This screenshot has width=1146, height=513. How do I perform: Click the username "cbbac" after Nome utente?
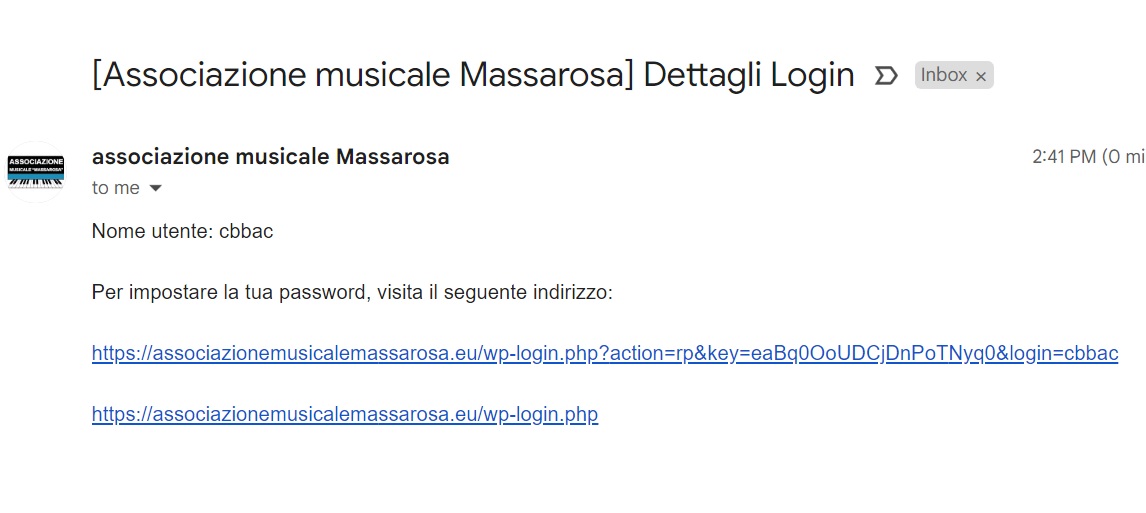tap(246, 231)
